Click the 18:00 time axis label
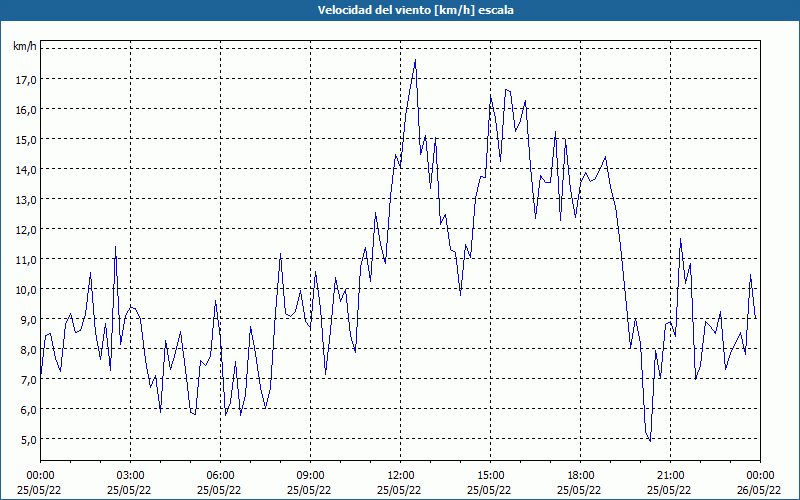 (581, 476)
